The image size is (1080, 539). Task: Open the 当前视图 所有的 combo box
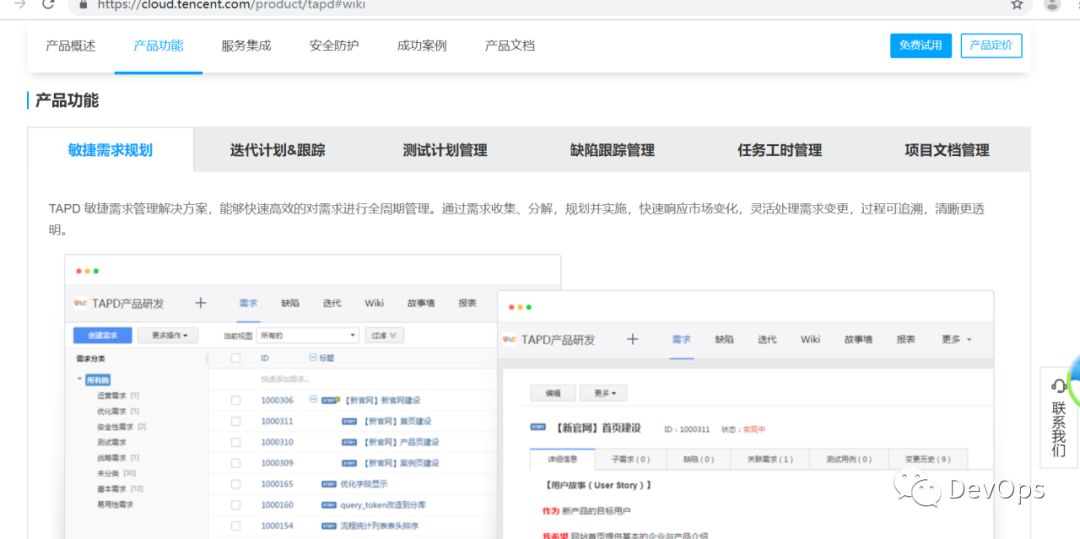307,335
